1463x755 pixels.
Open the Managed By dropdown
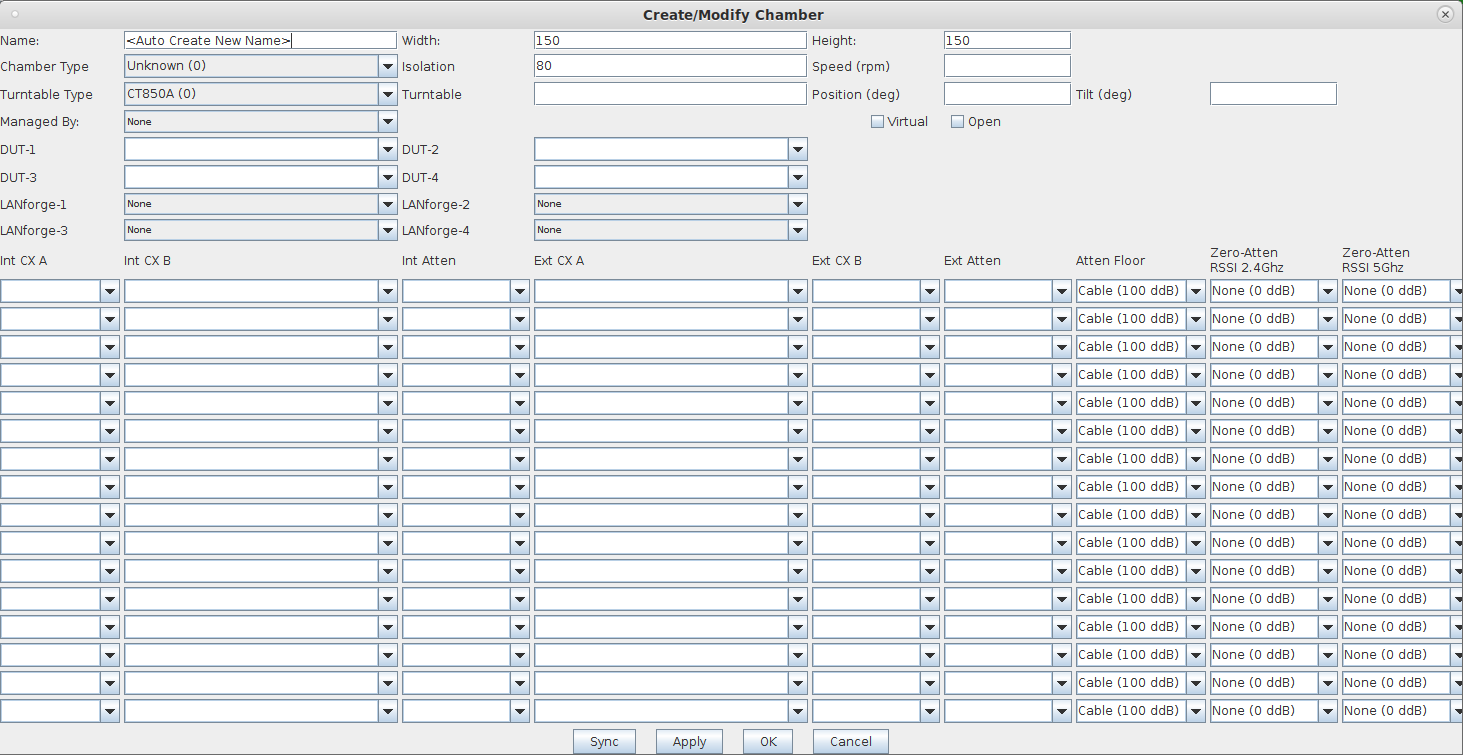260,121
